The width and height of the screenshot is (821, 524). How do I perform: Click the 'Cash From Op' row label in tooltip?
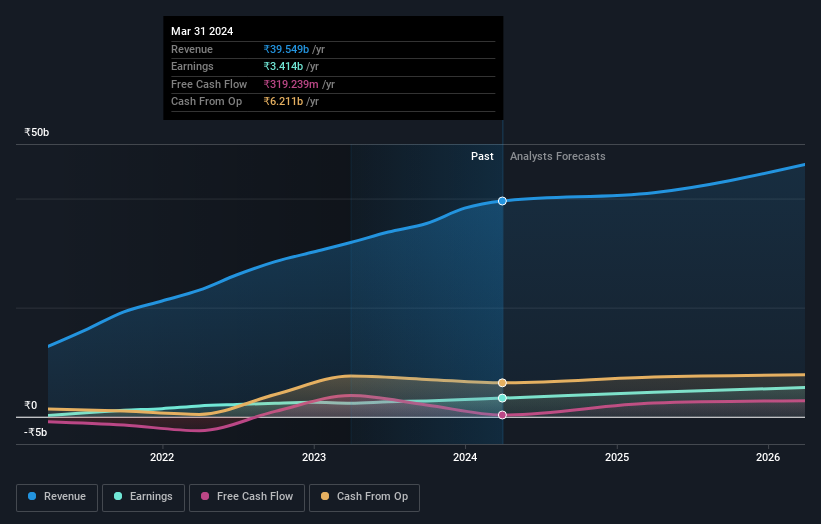pyautogui.click(x=206, y=102)
